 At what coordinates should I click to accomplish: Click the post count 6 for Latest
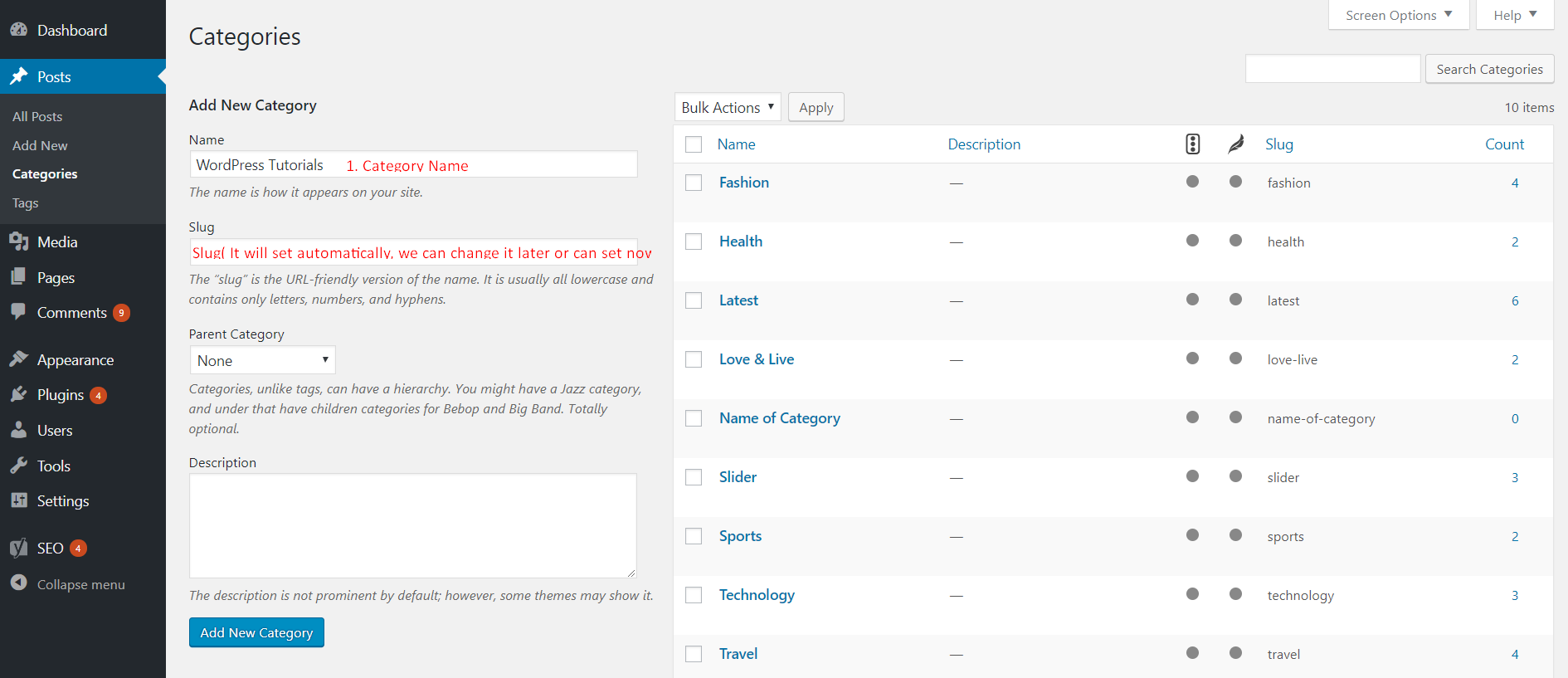1515,300
